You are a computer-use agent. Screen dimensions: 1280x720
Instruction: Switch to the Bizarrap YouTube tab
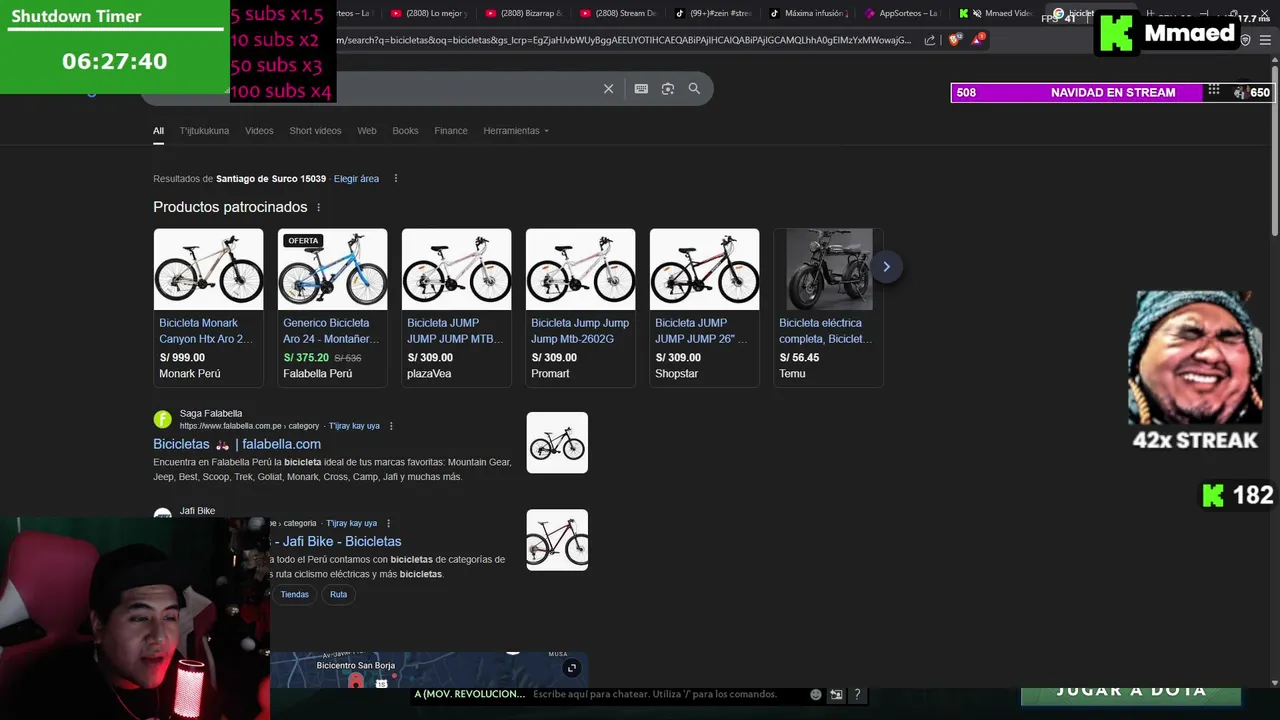[x=522, y=13]
